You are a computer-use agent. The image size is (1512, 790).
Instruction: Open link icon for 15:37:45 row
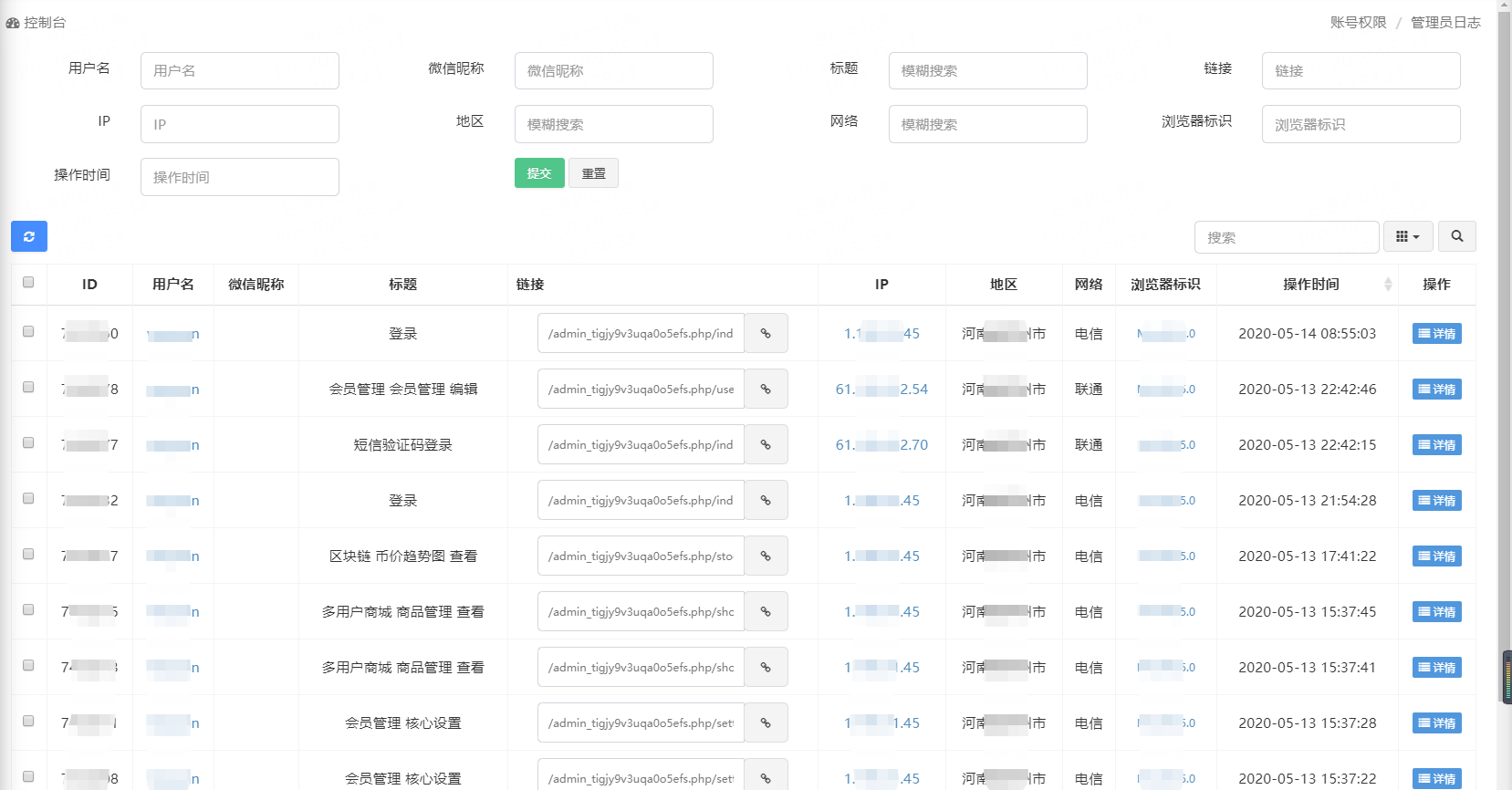[766, 612]
